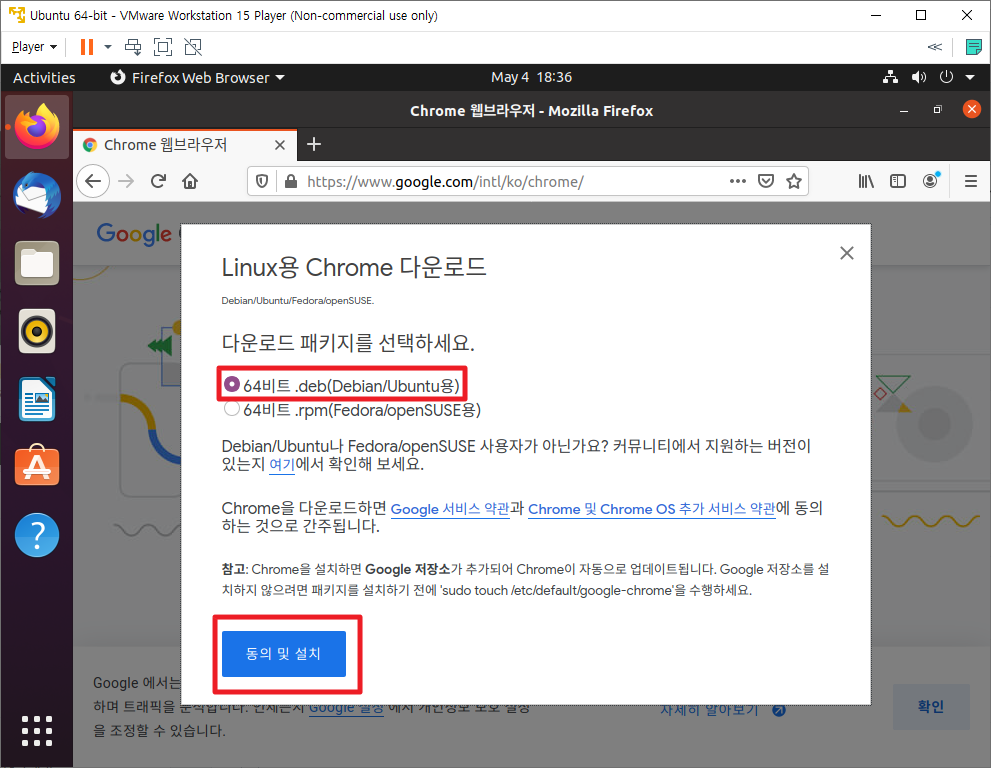Open Firefox from the Ubuntu dock
991x768 pixels.
click(37, 126)
